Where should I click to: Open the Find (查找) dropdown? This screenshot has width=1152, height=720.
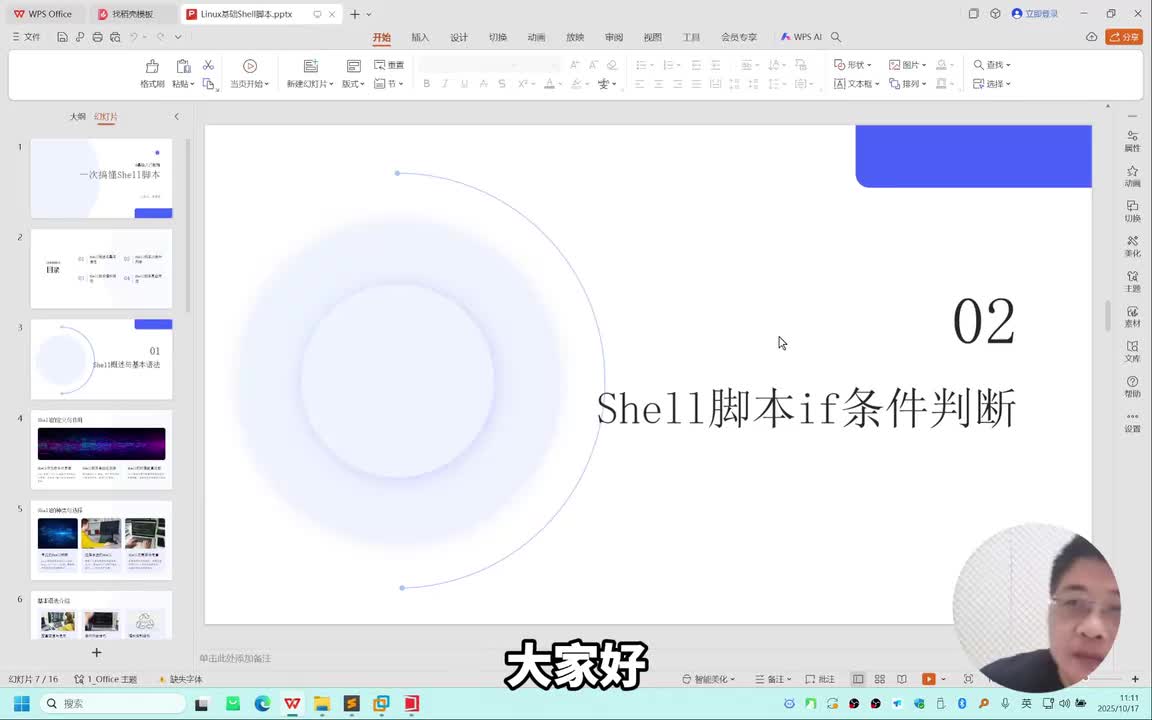tap(992, 65)
